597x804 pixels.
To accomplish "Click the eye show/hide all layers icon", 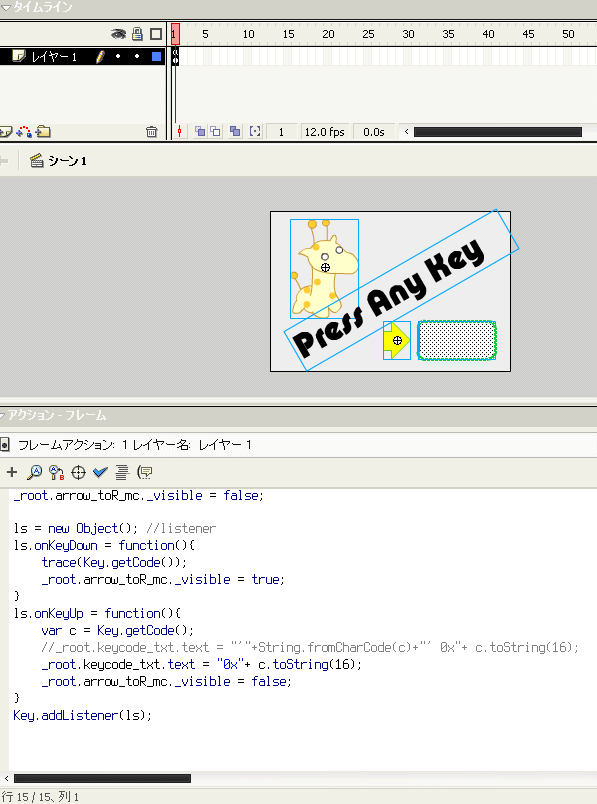I will point(118,34).
